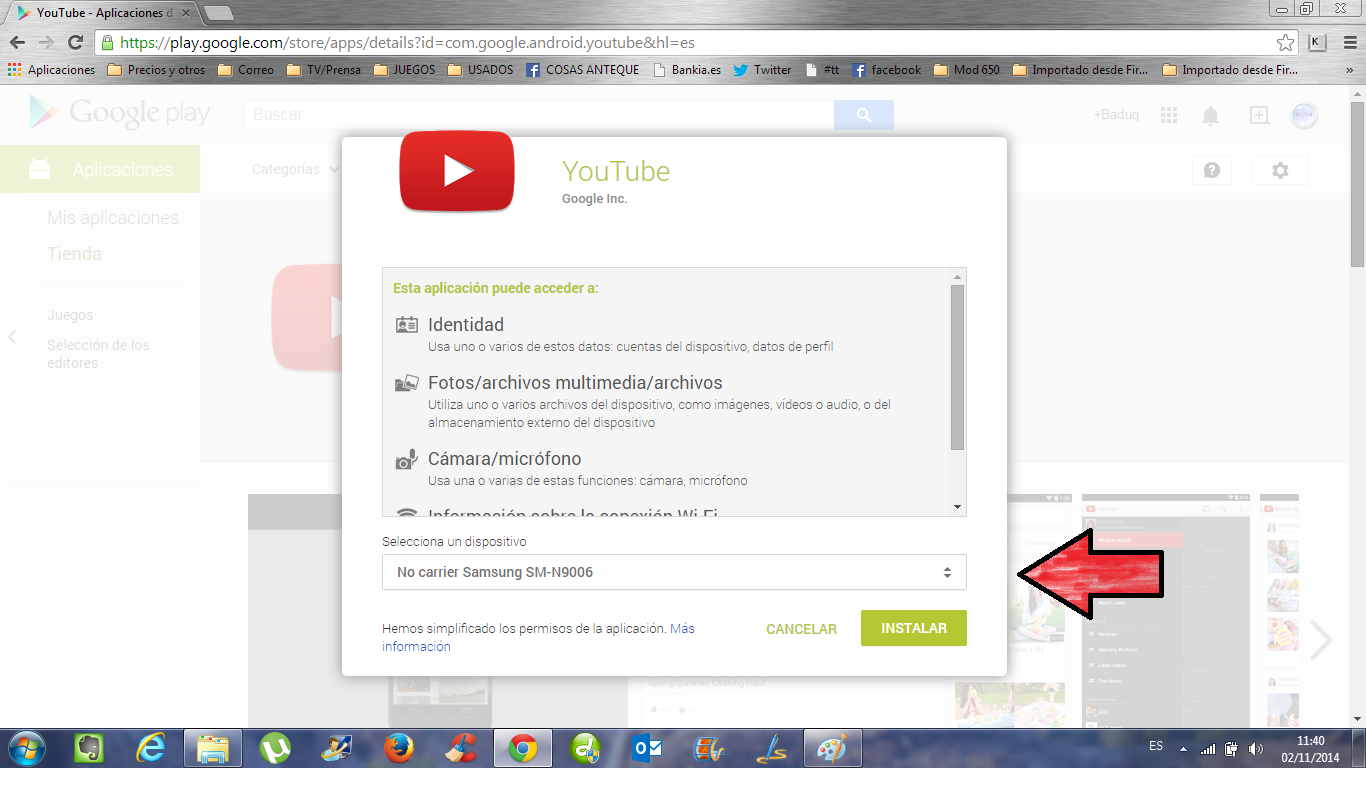Click the YouTube app logo in dialog
The height and width of the screenshot is (794, 1366).
(x=457, y=171)
